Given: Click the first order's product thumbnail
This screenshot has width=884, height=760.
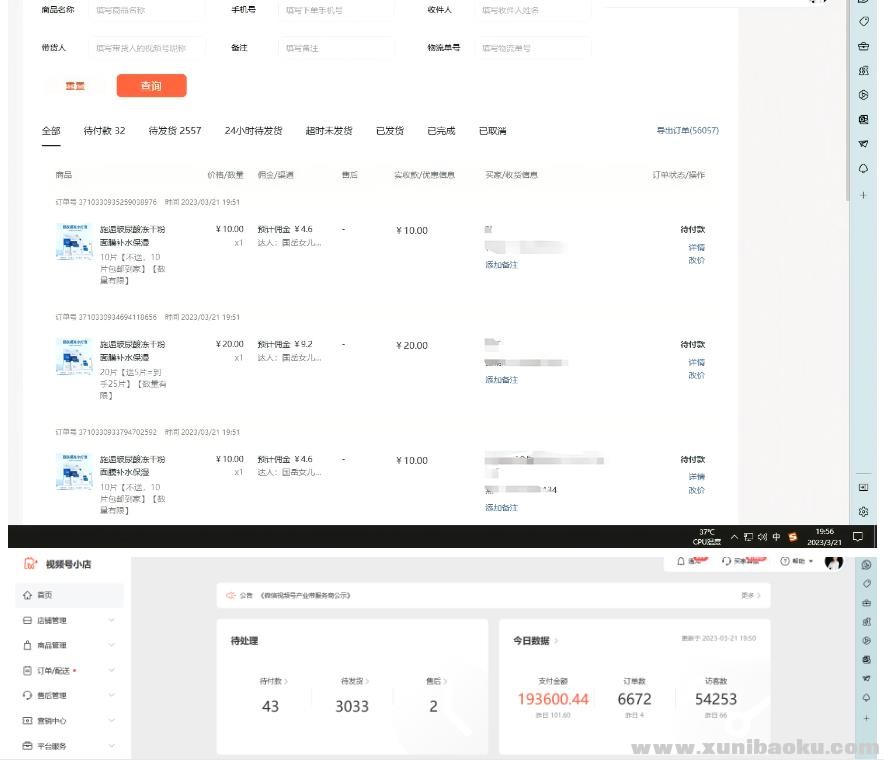Looking at the screenshot, I should coord(74,242).
